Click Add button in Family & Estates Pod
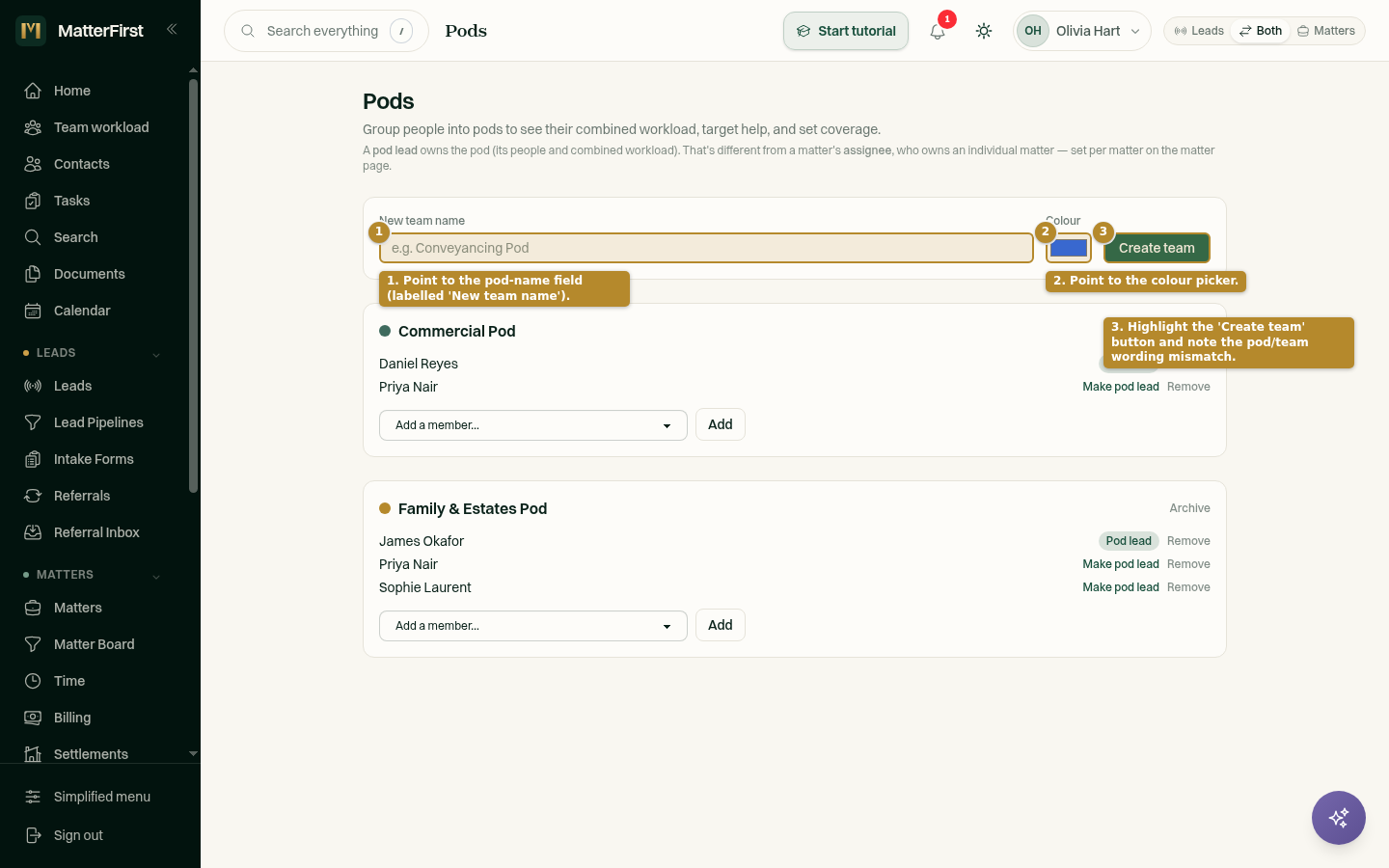The image size is (1389, 868). 721,625
